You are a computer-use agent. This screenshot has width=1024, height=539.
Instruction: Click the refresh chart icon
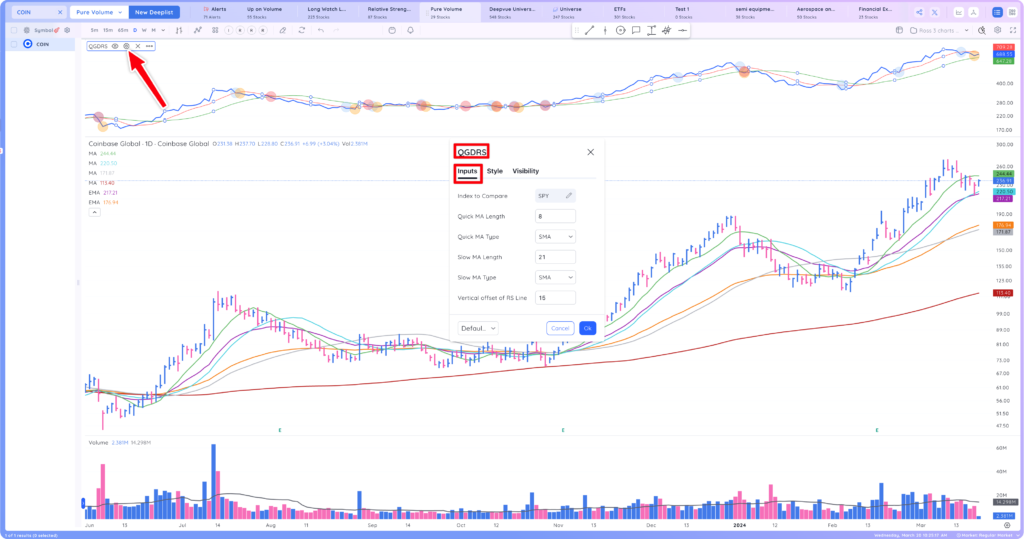coord(302,30)
